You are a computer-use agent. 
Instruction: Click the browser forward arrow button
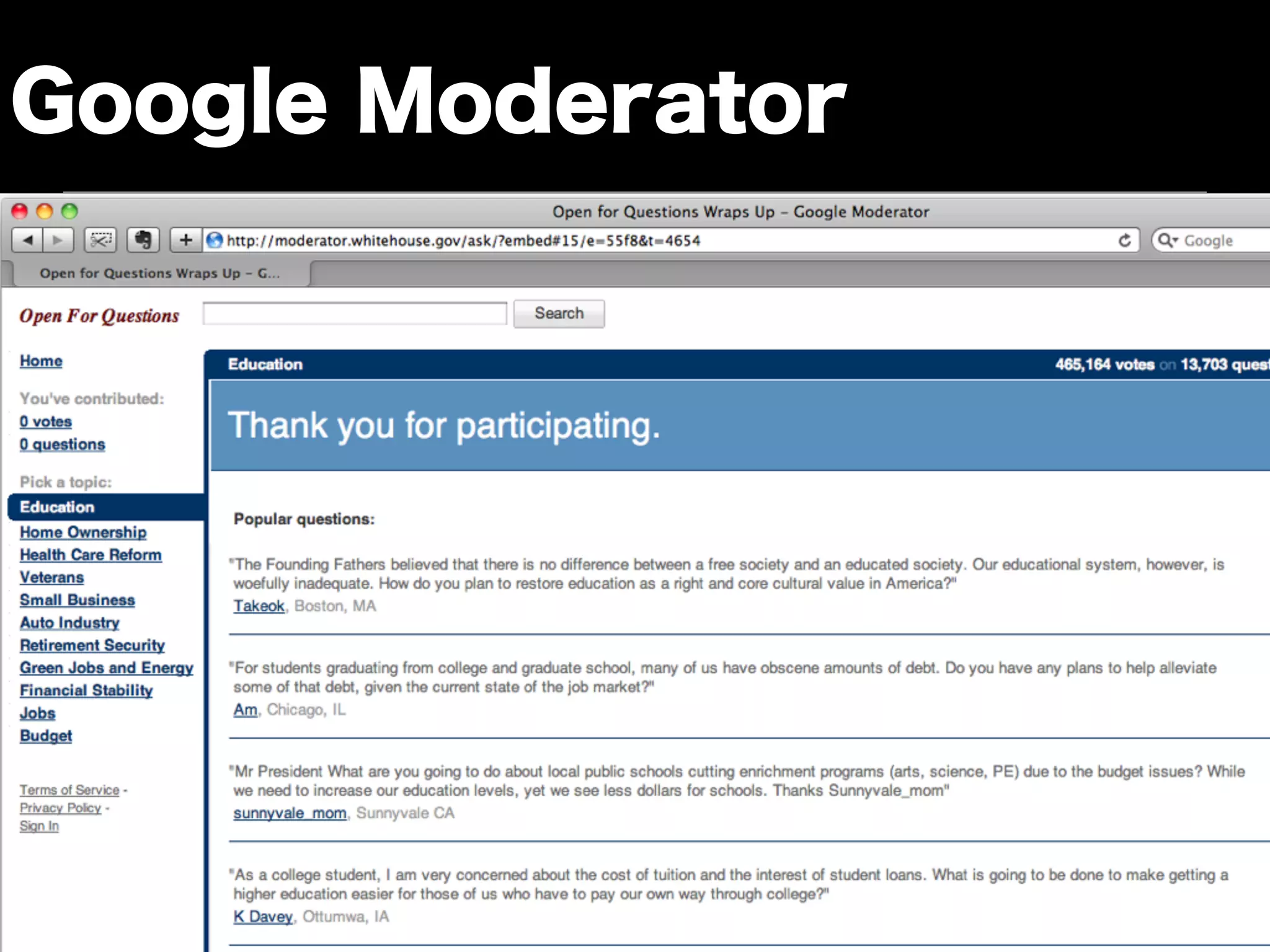[x=58, y=240]
